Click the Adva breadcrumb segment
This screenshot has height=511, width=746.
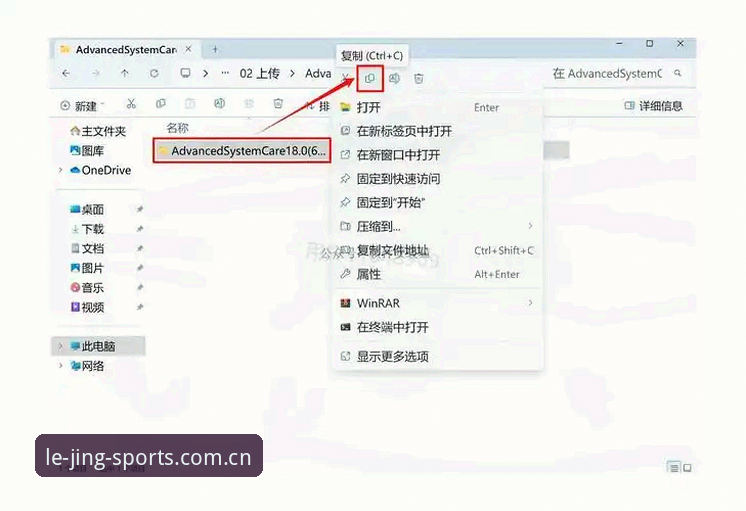(318, 73)
